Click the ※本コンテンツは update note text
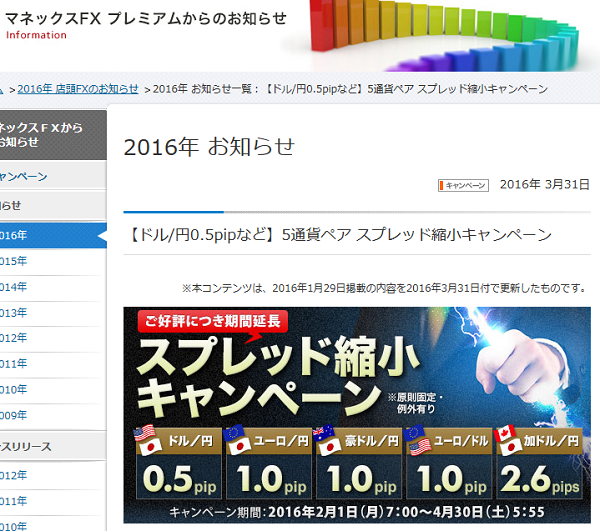Screen dimensions: 600x531 pos(384,288)
